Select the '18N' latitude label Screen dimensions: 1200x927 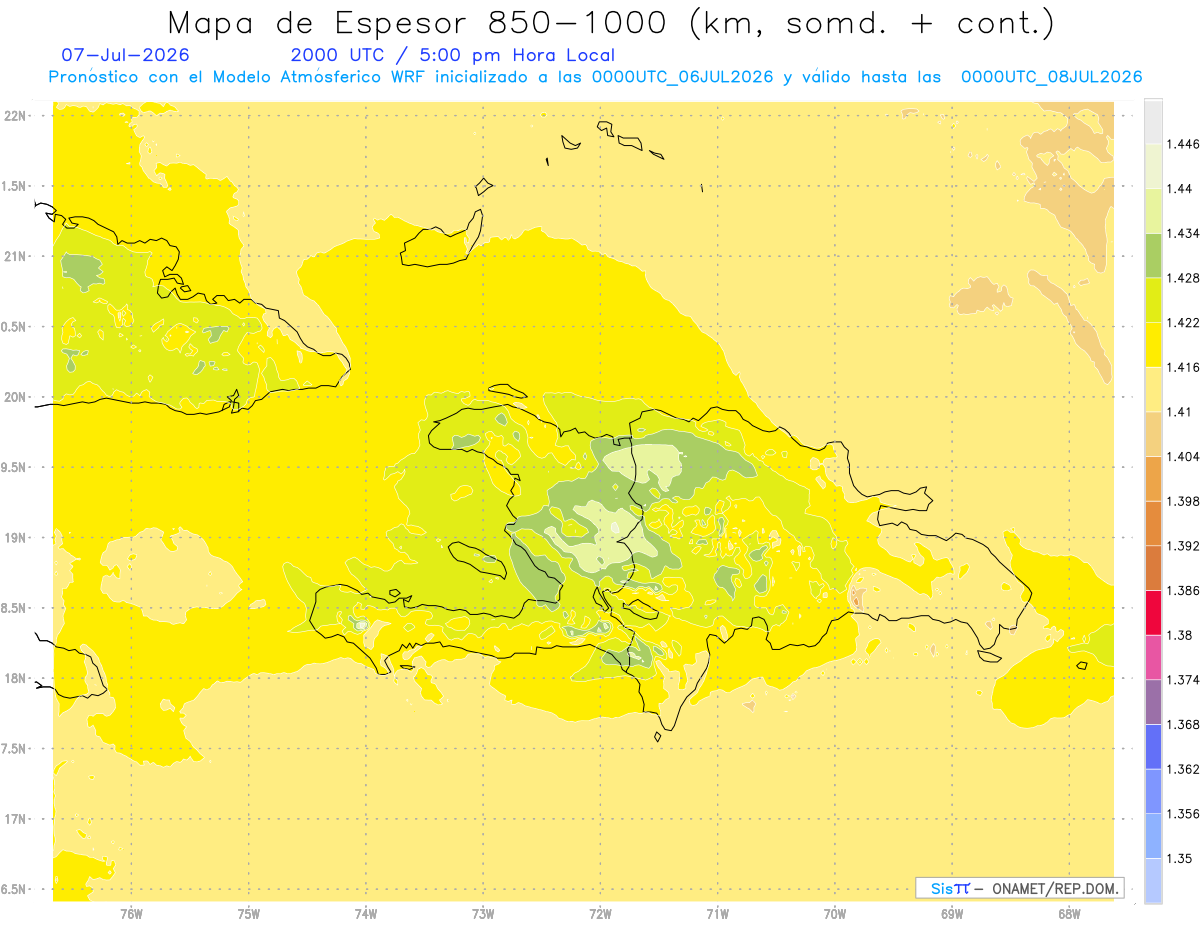coord(14,678)
